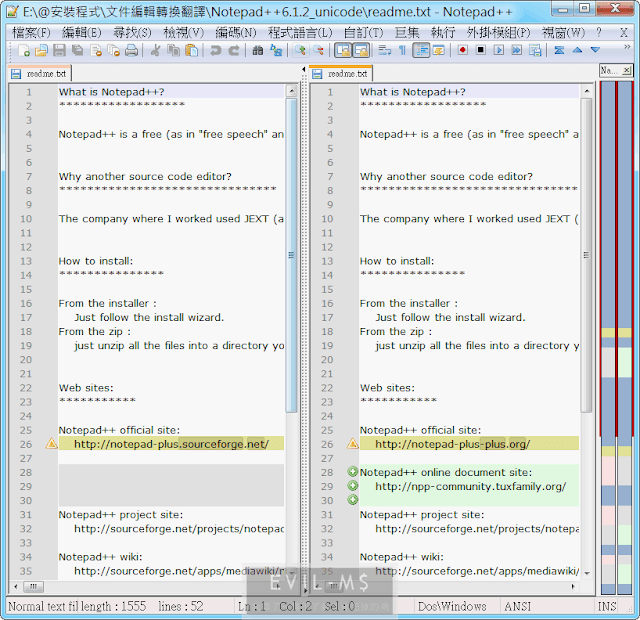Screen dimensions: 640x620
Task: Click warning marker on left line 26
Action: pos(51,443)
